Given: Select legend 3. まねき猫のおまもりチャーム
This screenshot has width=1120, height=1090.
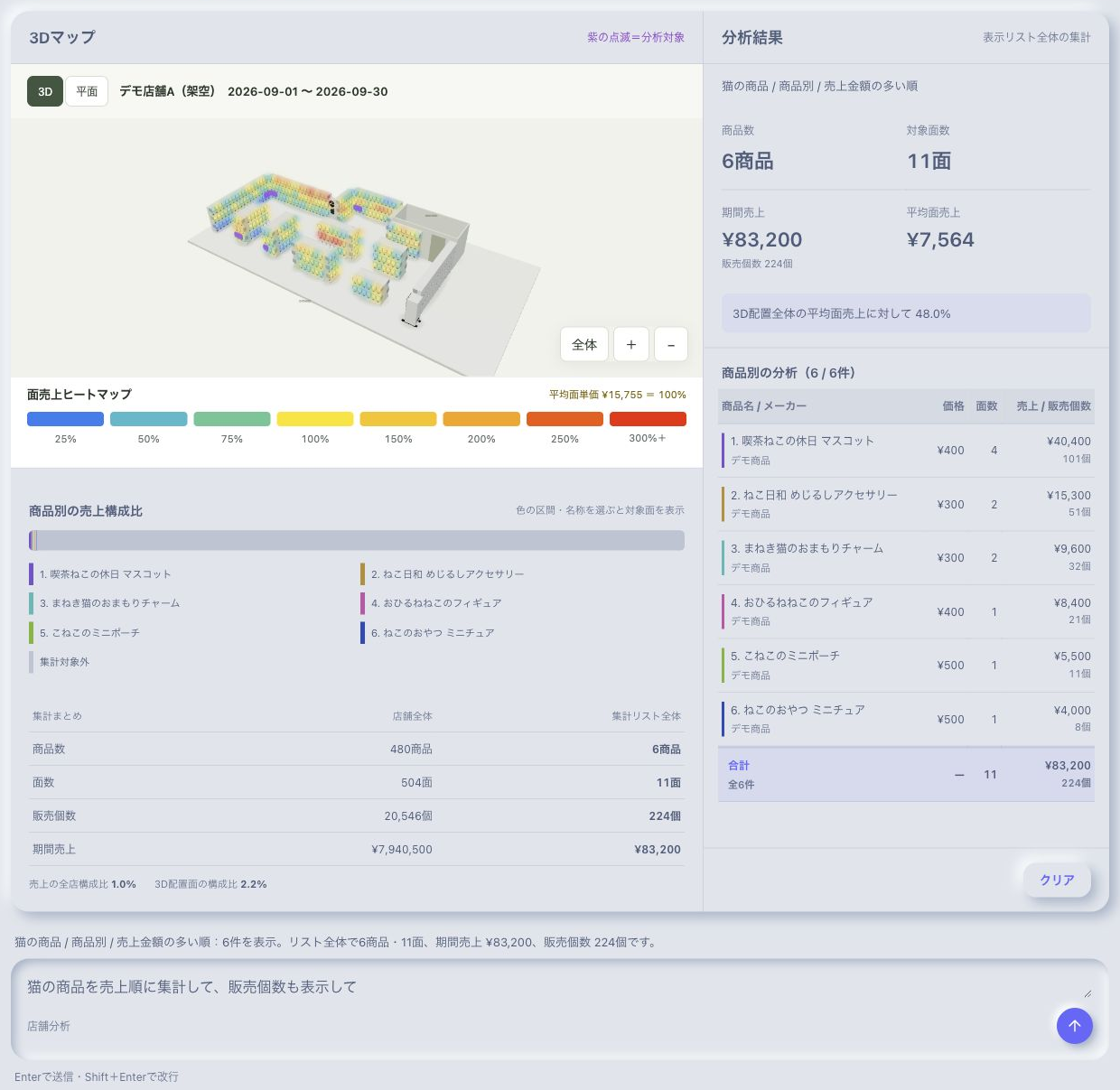Looking at the screenshot, I should coord(105,603).
